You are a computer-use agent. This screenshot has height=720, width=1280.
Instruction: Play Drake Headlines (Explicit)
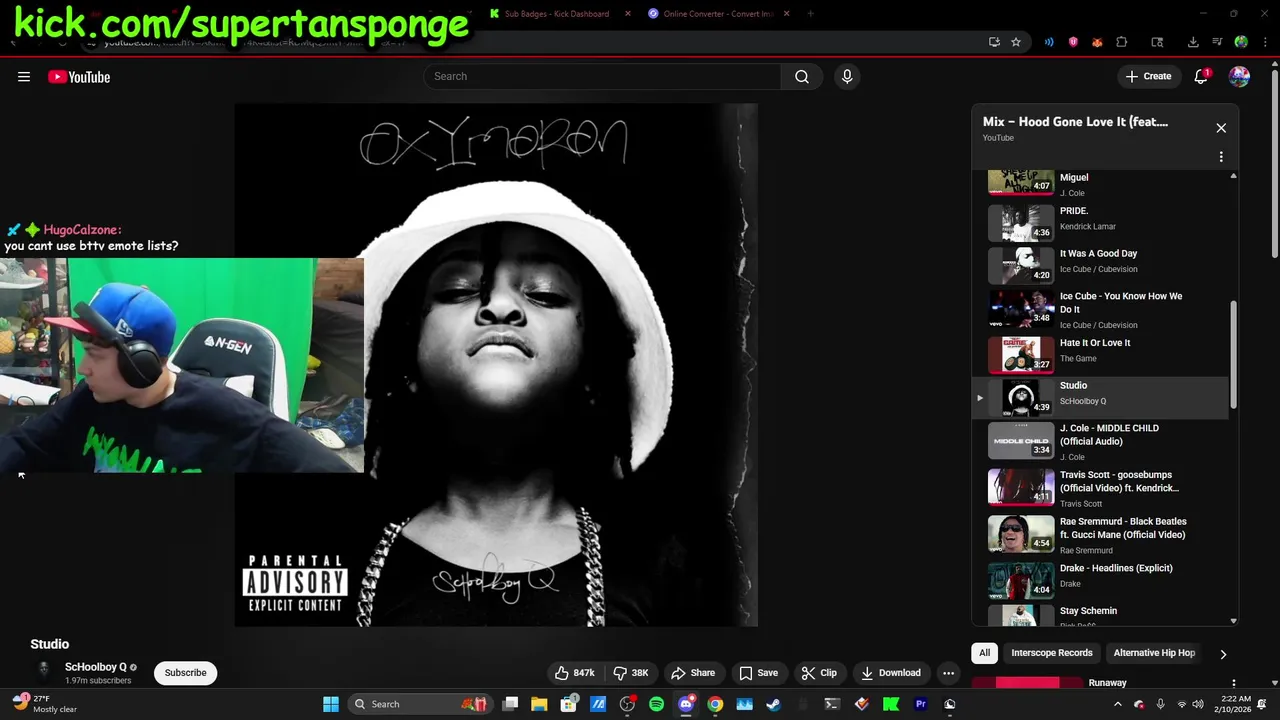click(x=1100, y=580)
